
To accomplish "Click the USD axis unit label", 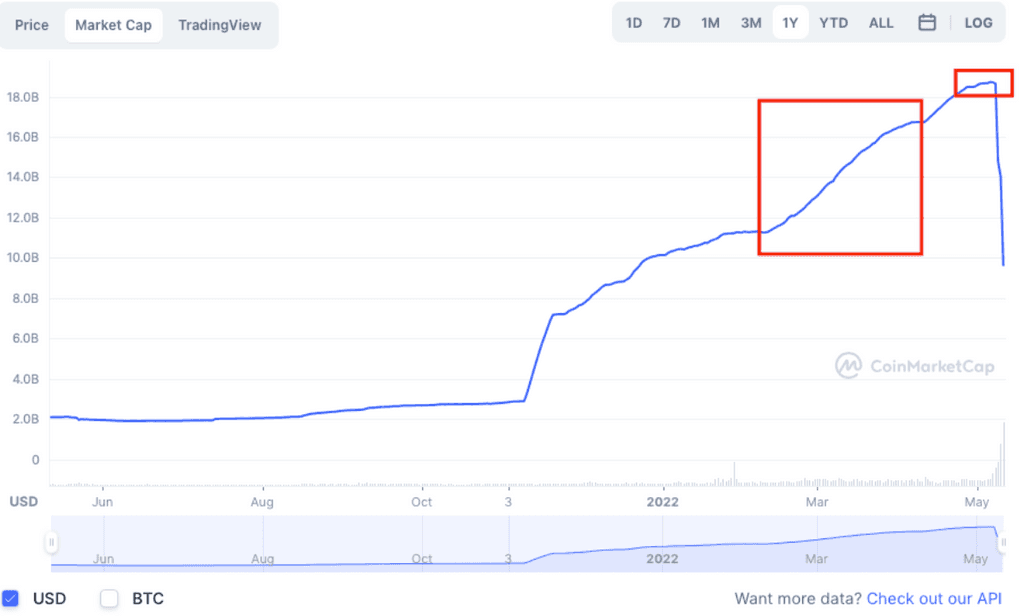I will click(24, 502).
